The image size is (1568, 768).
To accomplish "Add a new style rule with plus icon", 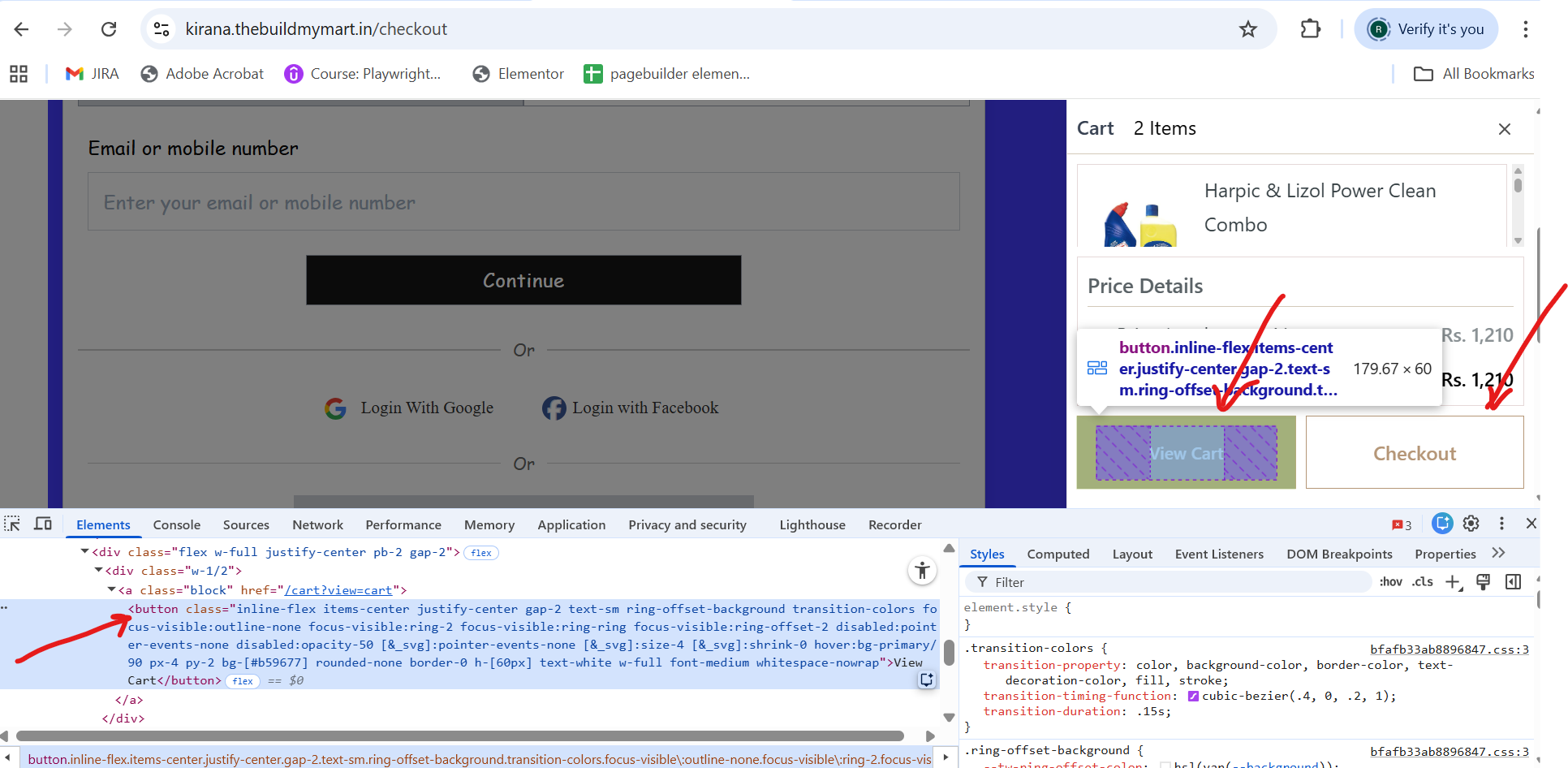I will pyautogui.click(x=1454, y=582).
